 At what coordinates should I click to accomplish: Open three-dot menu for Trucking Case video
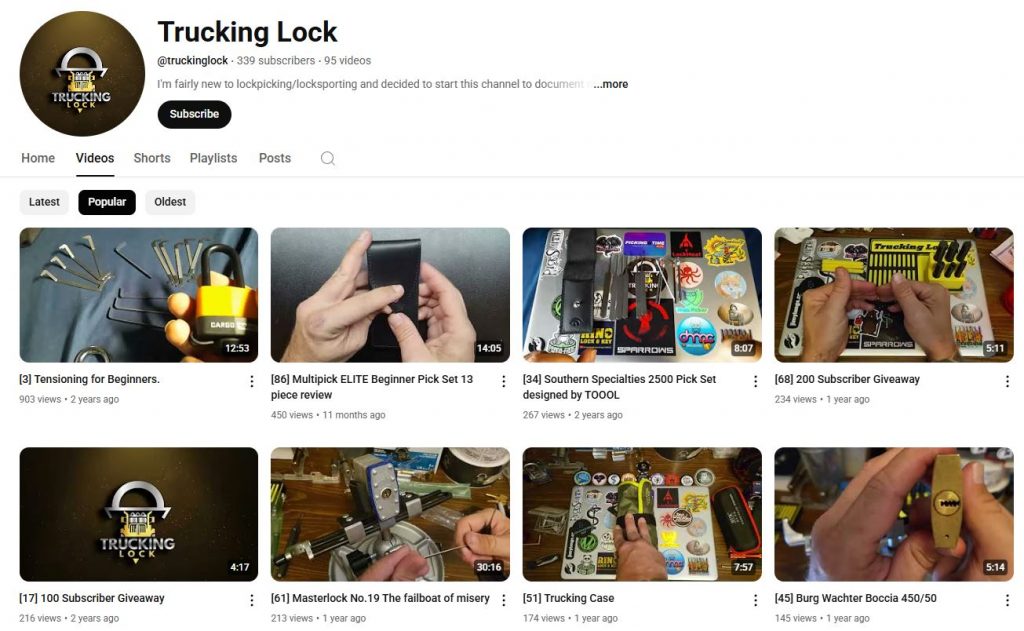point(756,600)
